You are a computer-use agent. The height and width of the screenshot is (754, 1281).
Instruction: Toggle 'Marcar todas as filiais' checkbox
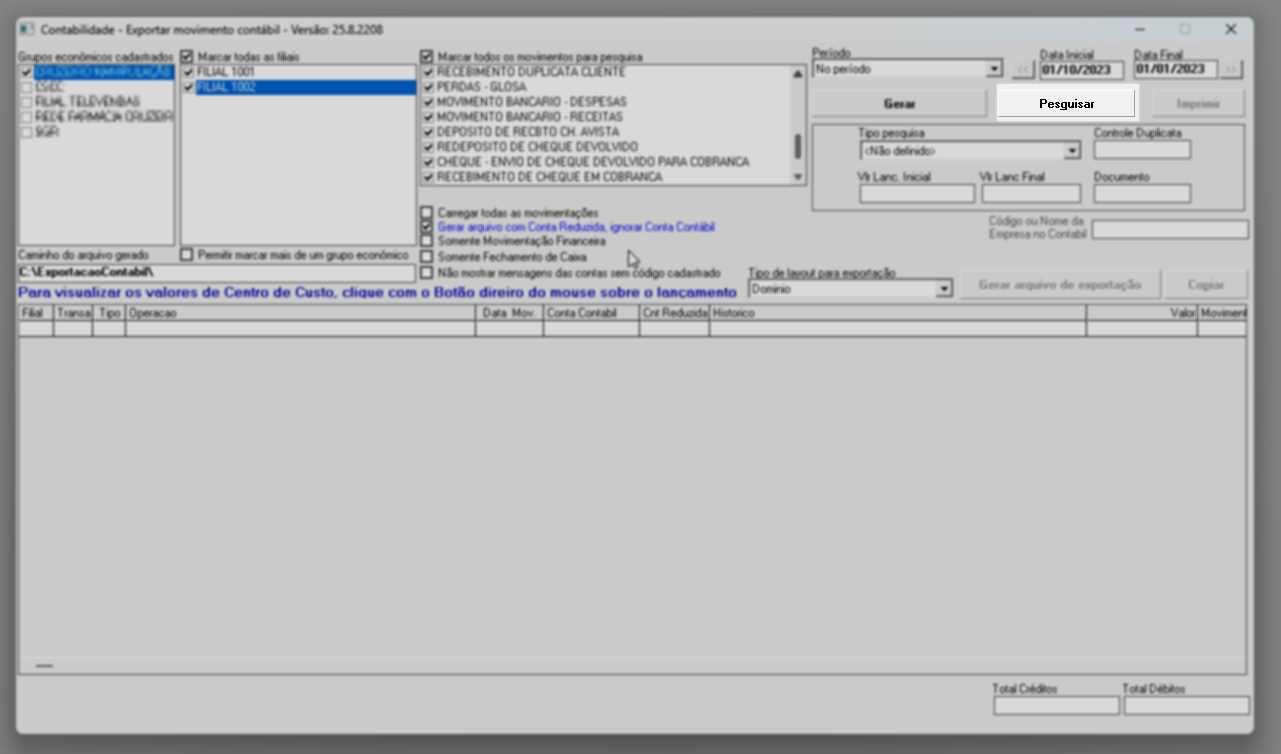[187, 57]
